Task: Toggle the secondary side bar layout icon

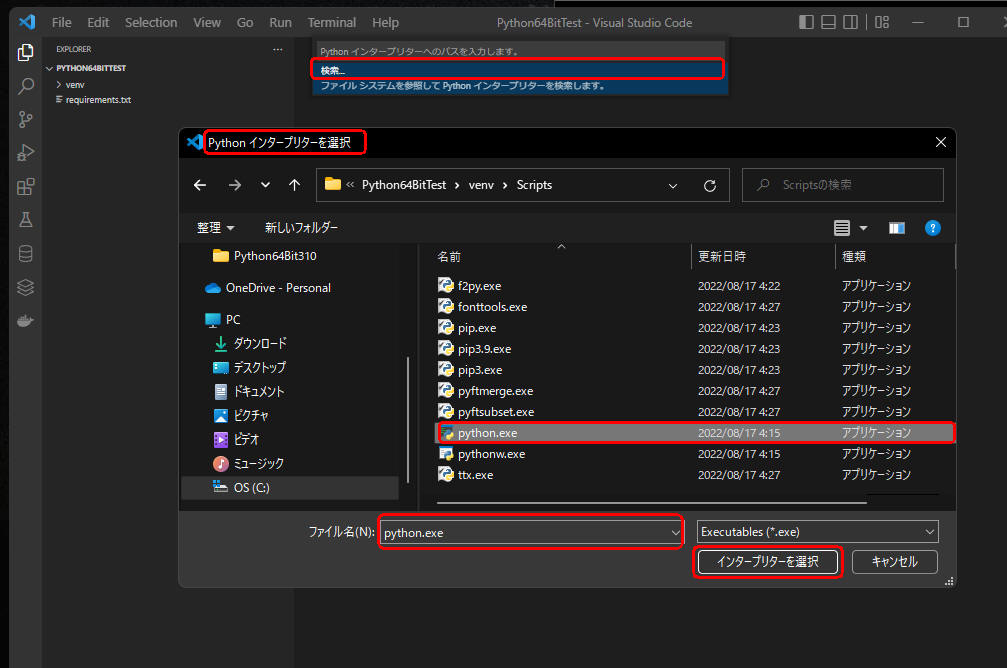Action: (x=850, y=22)
